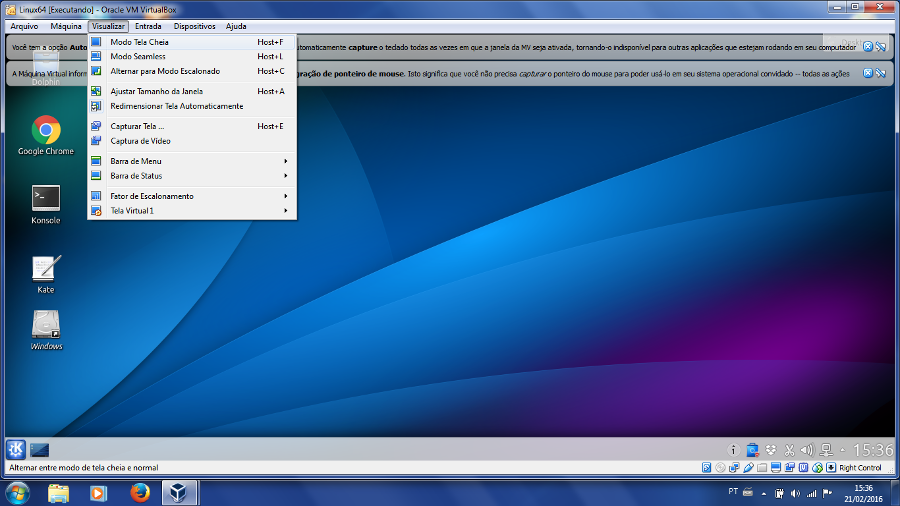The height and width of the screenshot is (506, 900).
Task: Open the Windows Start menu
Action: [x=18, y=493]
